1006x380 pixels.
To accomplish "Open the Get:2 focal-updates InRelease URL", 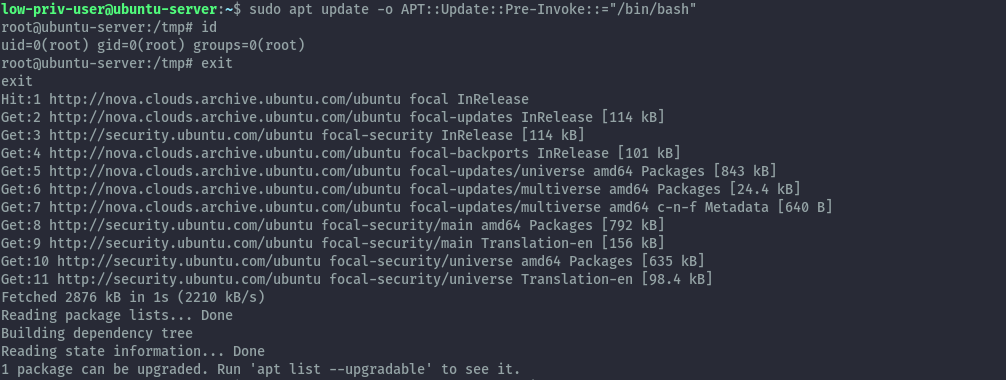I will coord(225,117).
